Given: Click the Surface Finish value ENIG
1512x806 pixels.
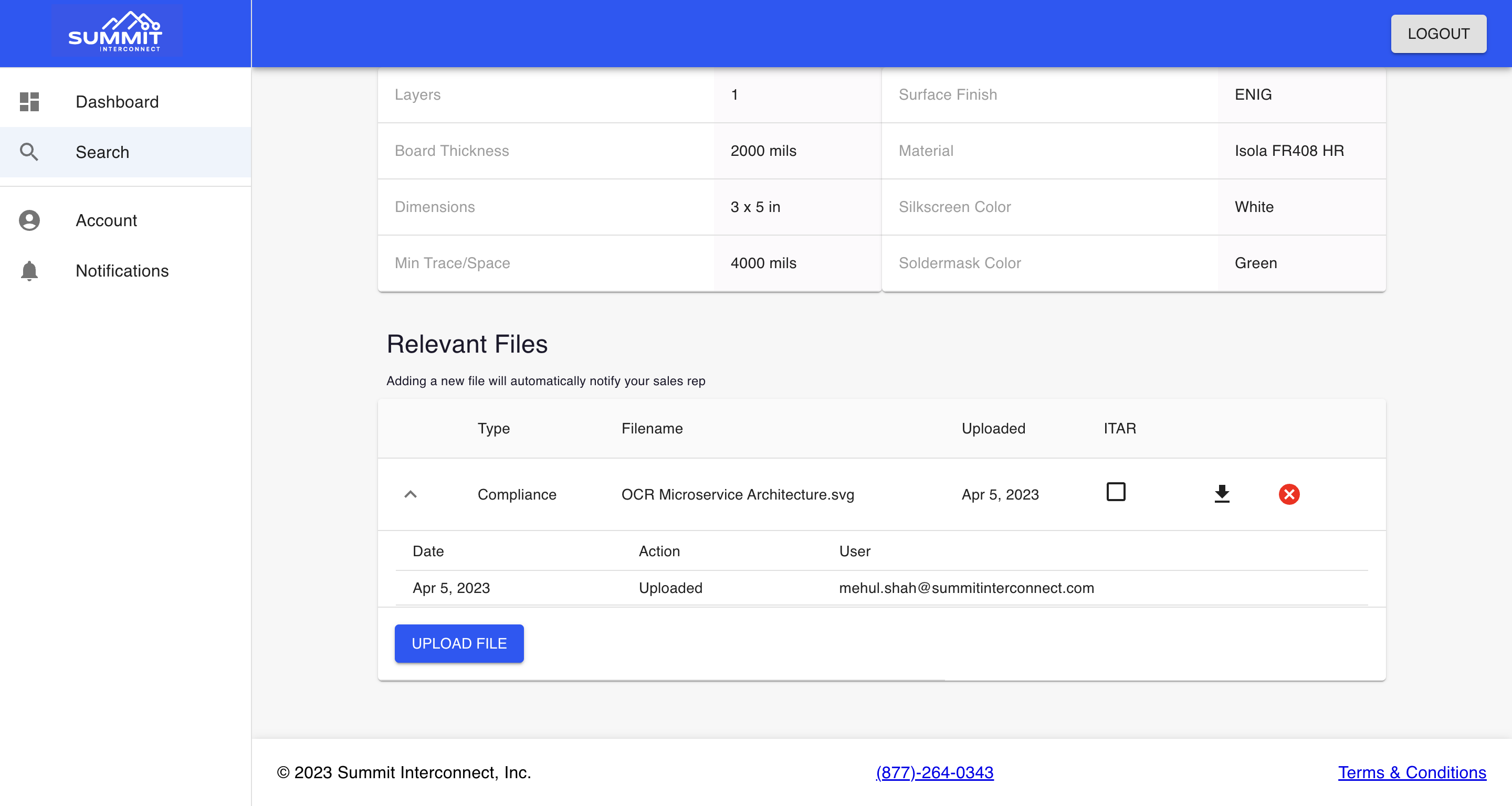Looking at the screenshot, I should tap(1253, 94).
